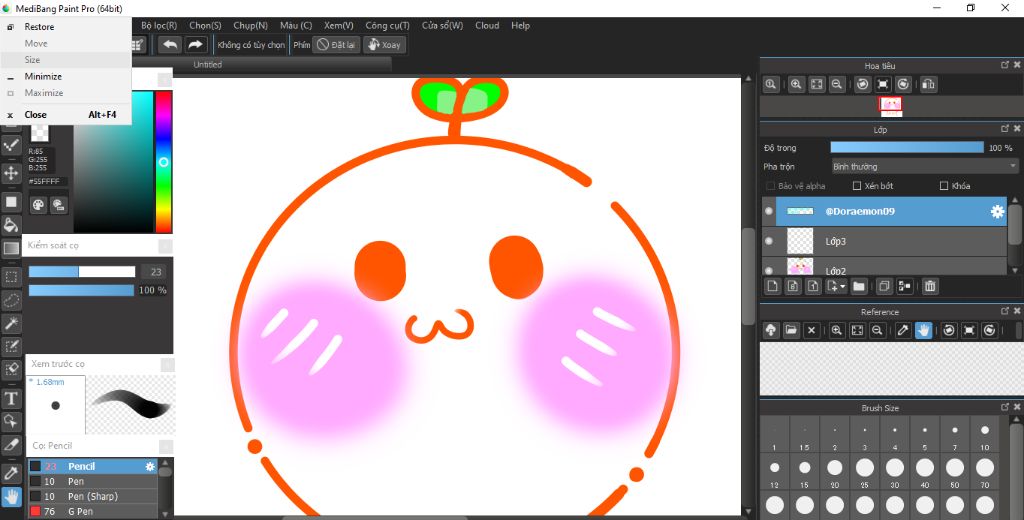Click the Xoay rotate button
The height and width of the screenshot is (520, 1024).
(x=384, y=45)
